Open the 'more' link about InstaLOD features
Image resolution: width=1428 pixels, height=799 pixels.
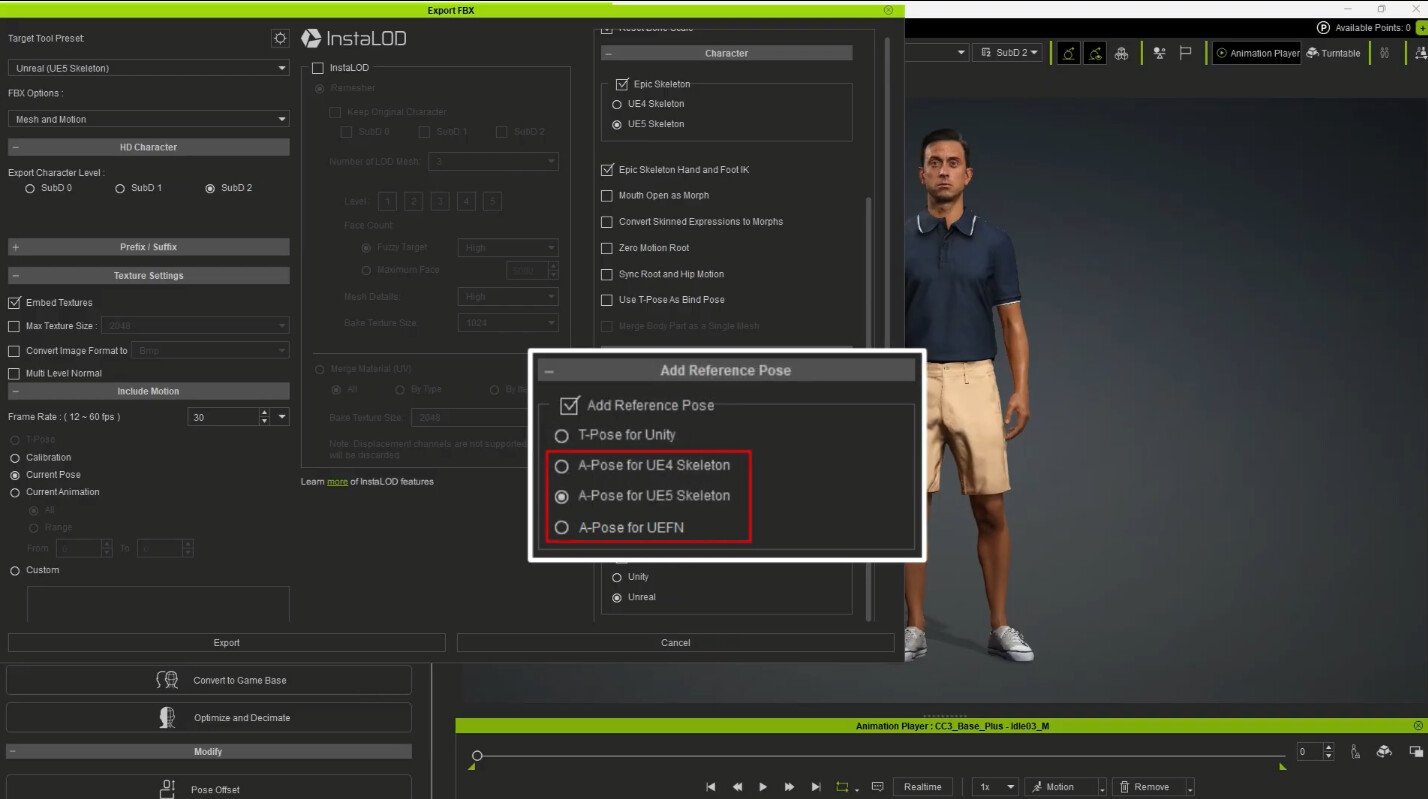(x=337, y=482)
